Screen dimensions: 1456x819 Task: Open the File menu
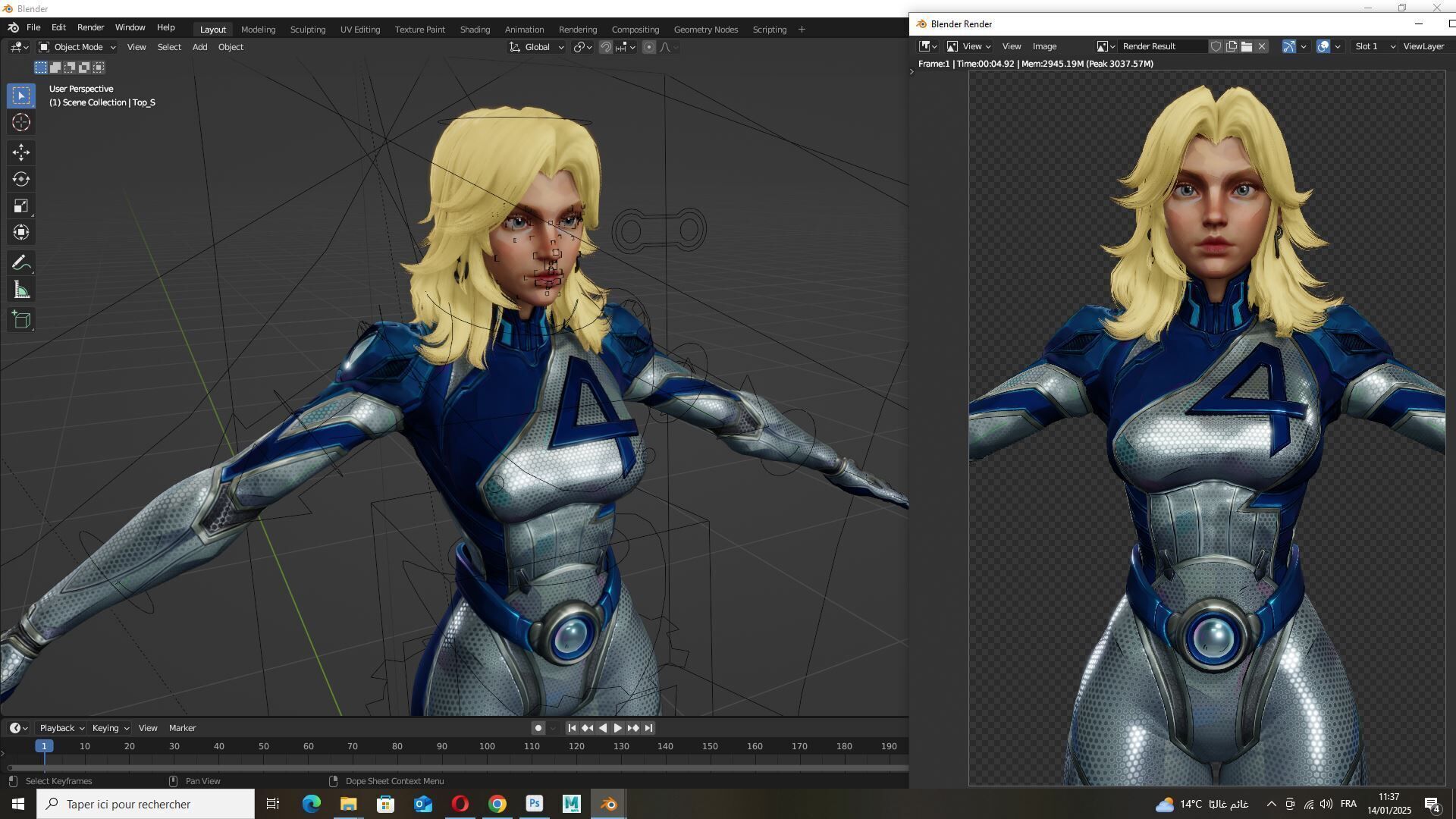point(33,28)
